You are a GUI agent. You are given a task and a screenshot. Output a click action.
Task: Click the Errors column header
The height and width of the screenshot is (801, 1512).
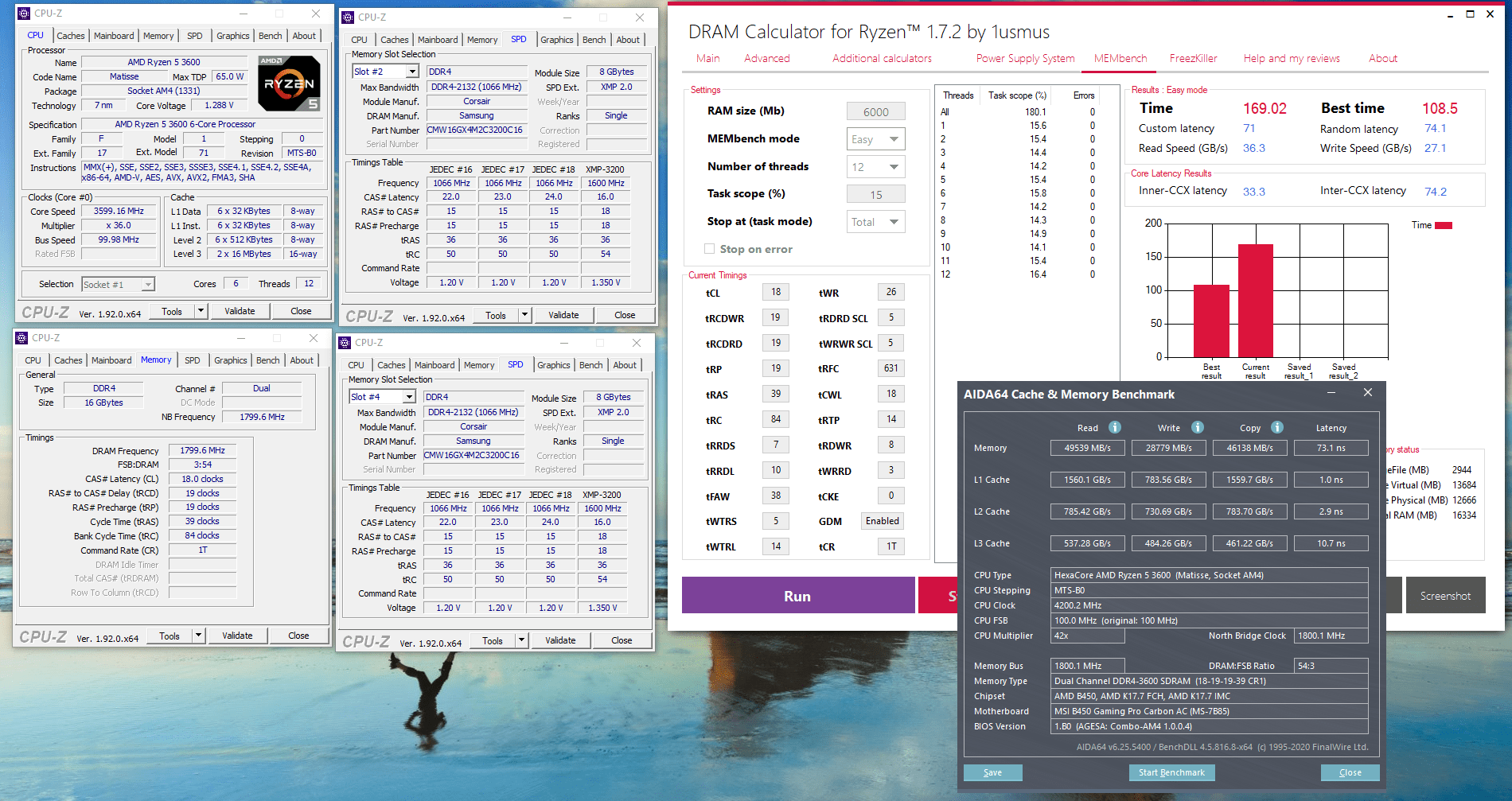(1084, 95)
